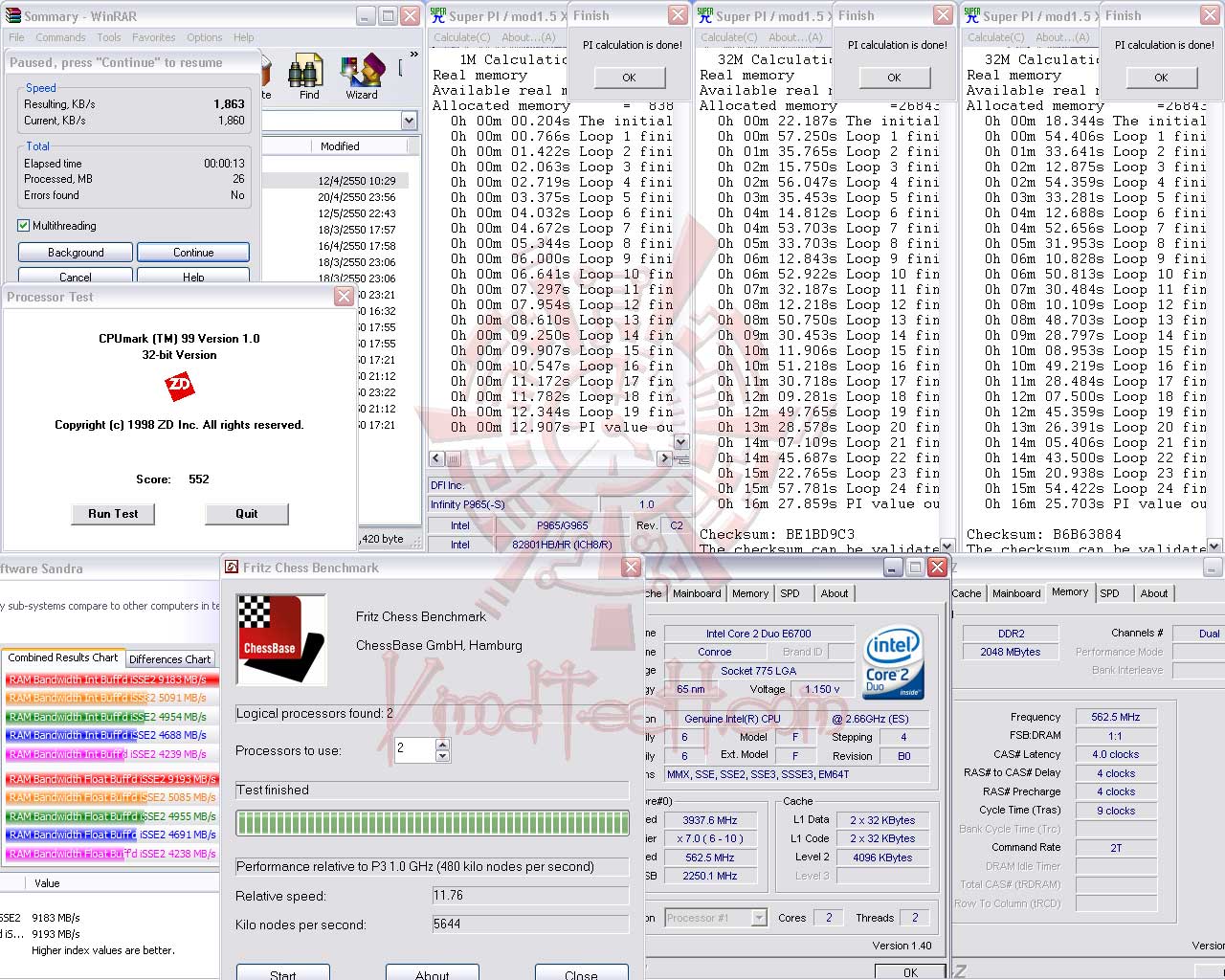
Task: Switch to Differences Chart tab in Sandra
Action: click(x=170, y=659)
